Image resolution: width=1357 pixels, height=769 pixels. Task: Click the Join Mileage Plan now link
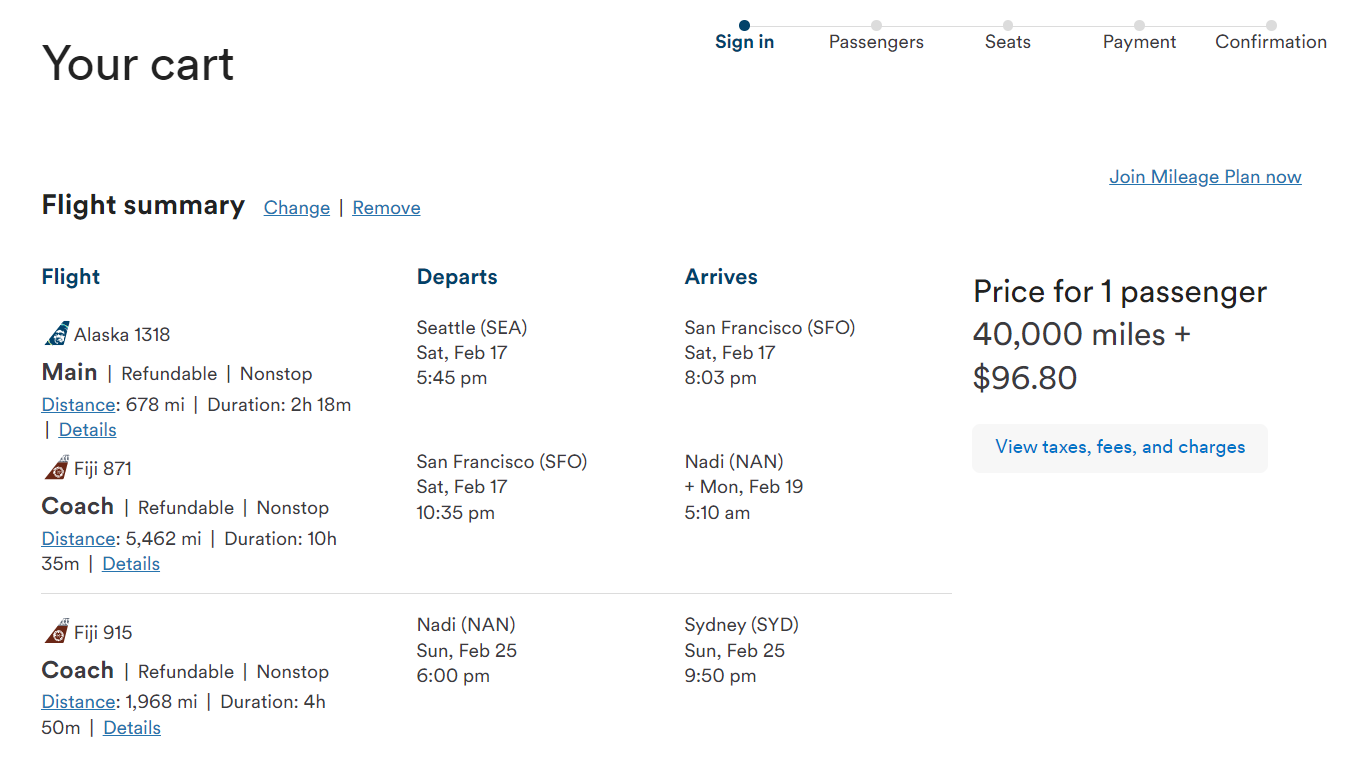(x=1204, y=176)
